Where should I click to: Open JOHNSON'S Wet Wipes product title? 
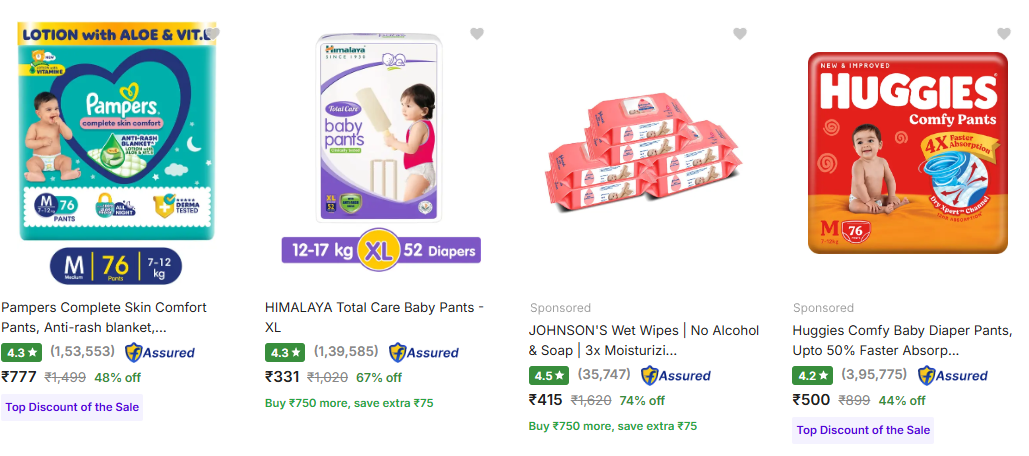pos(643,340)
